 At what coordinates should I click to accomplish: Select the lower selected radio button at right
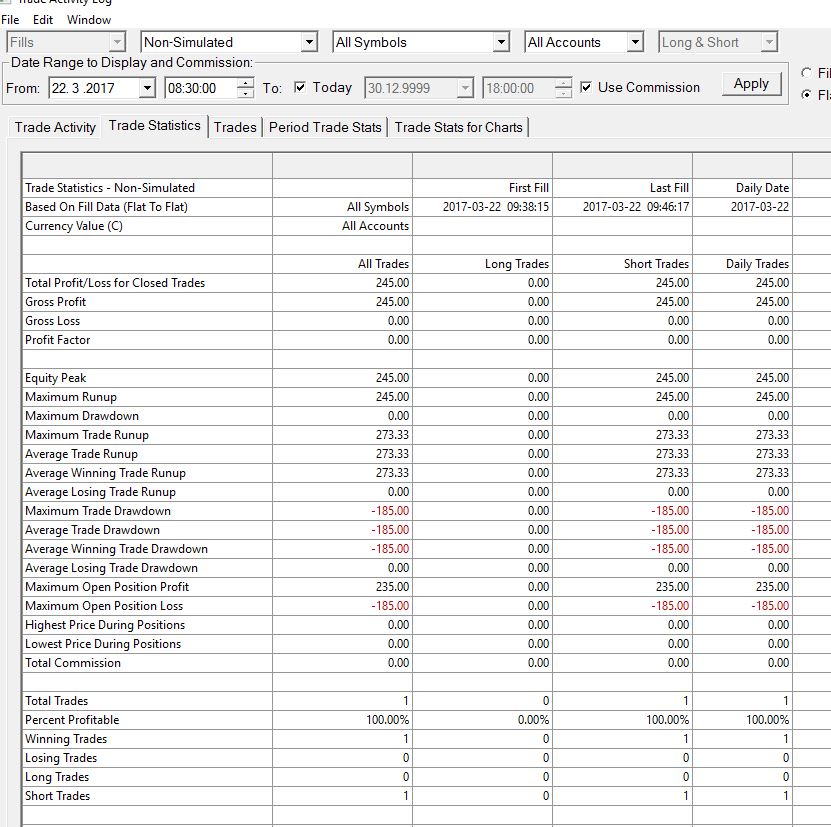pyautogui.click(x=806, y=94)
